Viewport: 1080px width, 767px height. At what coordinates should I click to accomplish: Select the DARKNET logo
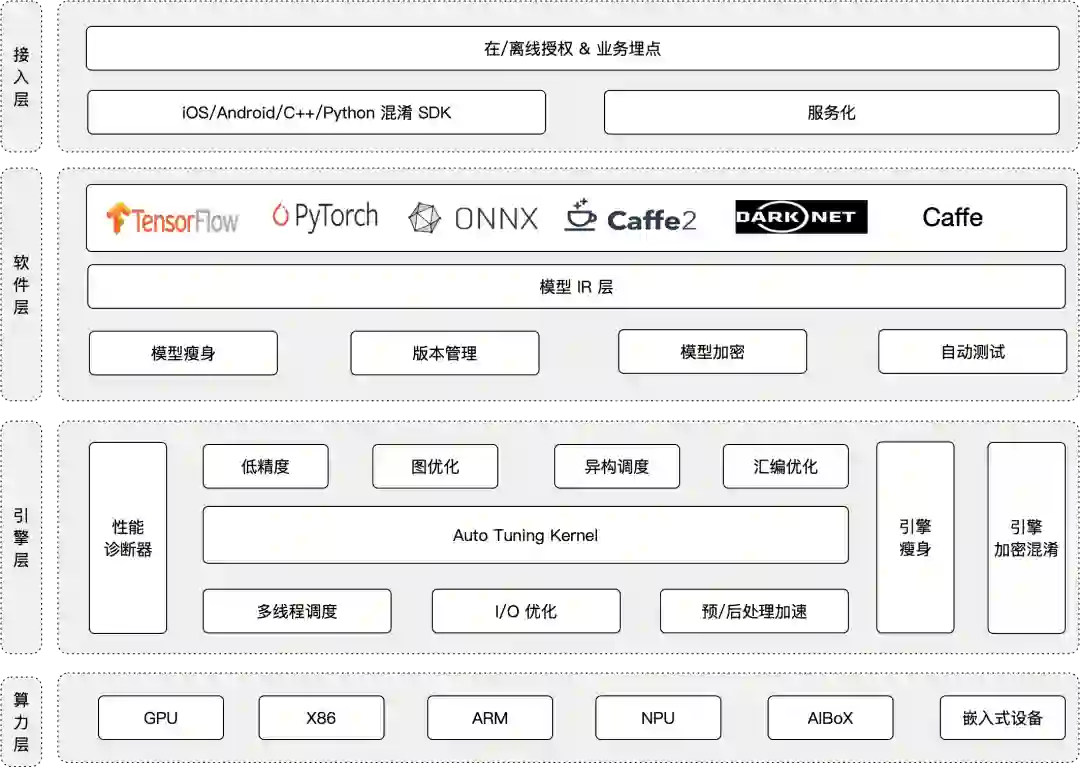coord(801,217)
